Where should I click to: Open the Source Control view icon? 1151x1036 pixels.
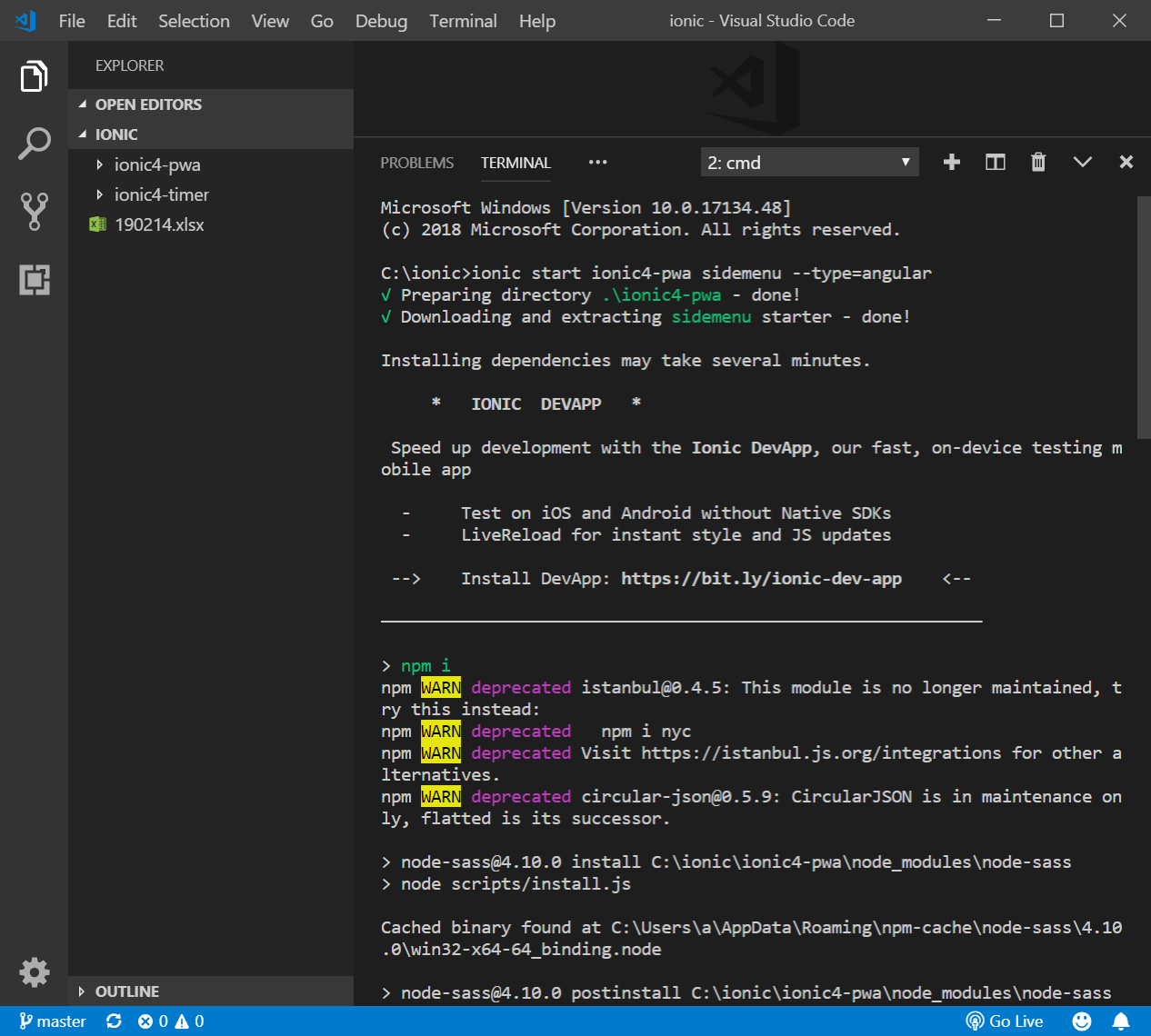[34, 211]
